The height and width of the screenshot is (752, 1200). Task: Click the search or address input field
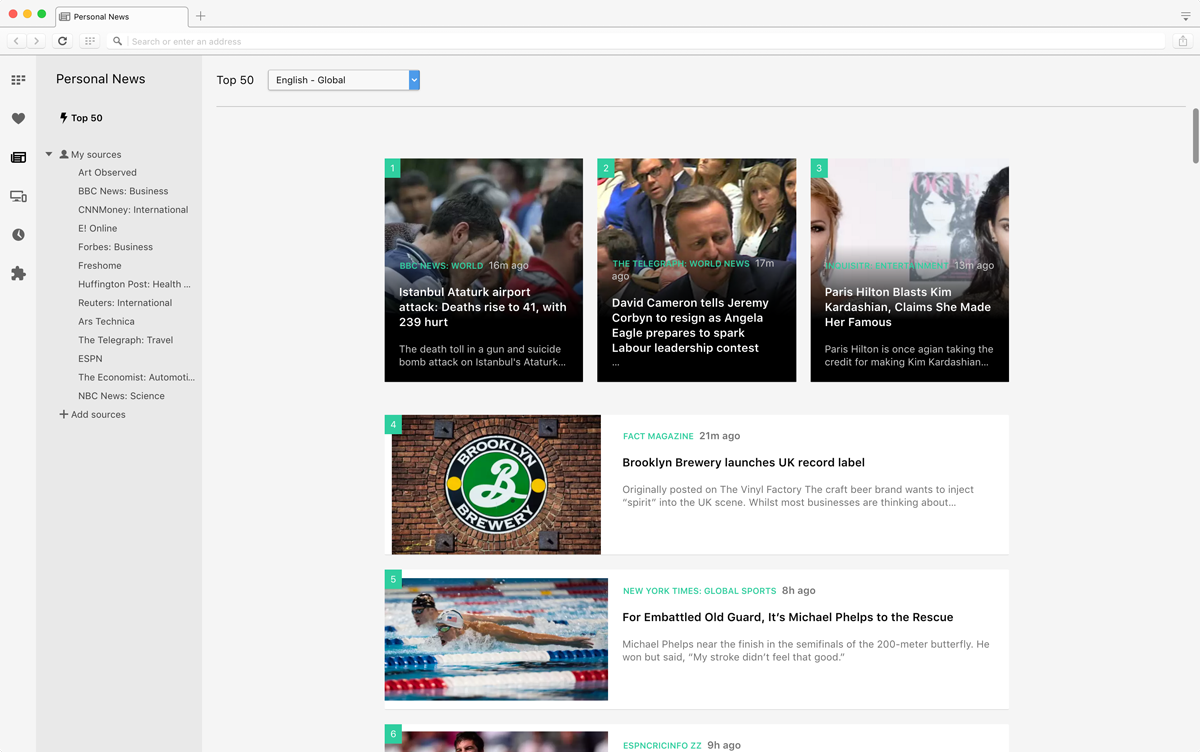[640, 41]
